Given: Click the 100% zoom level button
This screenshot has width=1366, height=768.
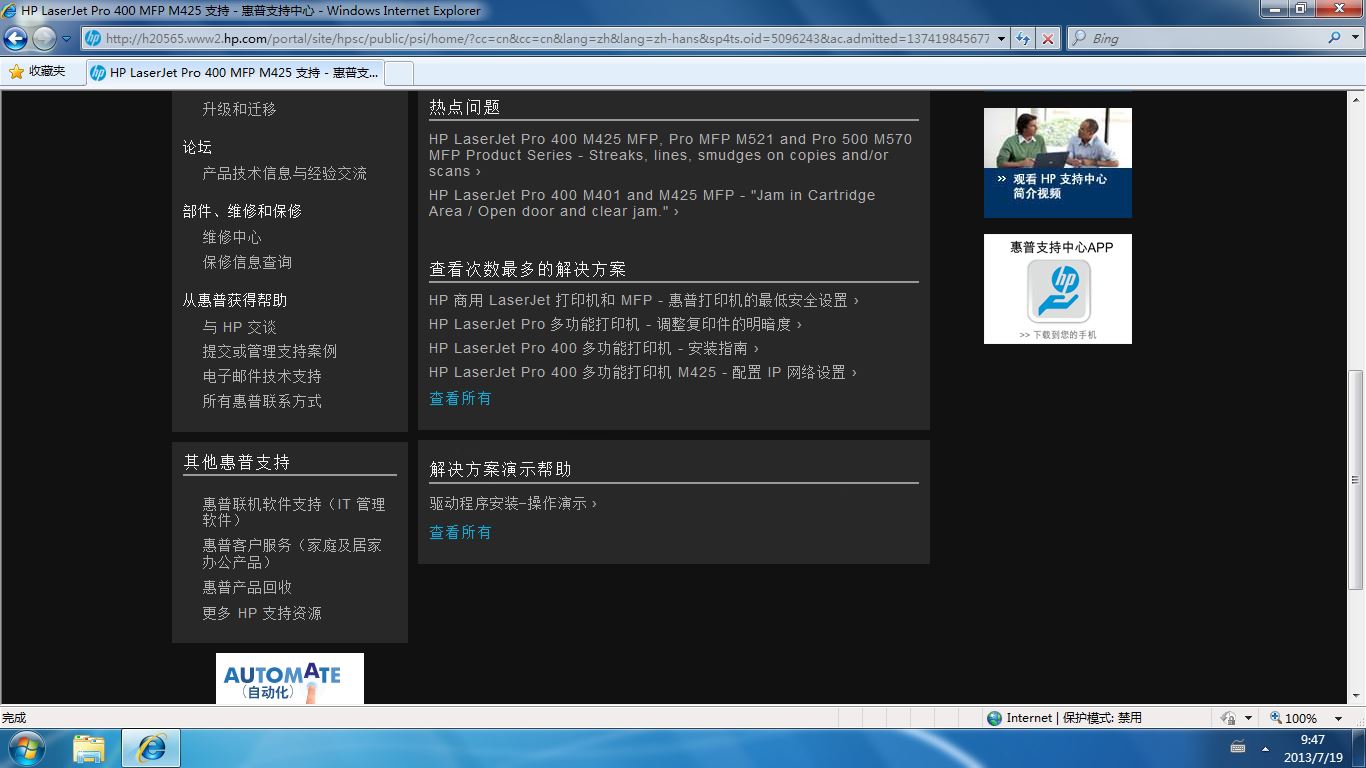Looking at the screenshot, I should pos(1294,718).
